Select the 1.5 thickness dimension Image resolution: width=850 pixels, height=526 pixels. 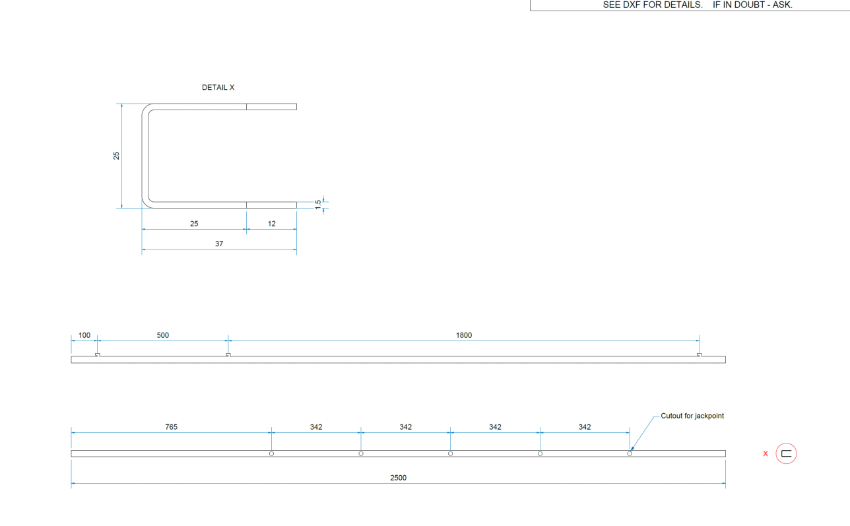point(319,204)
